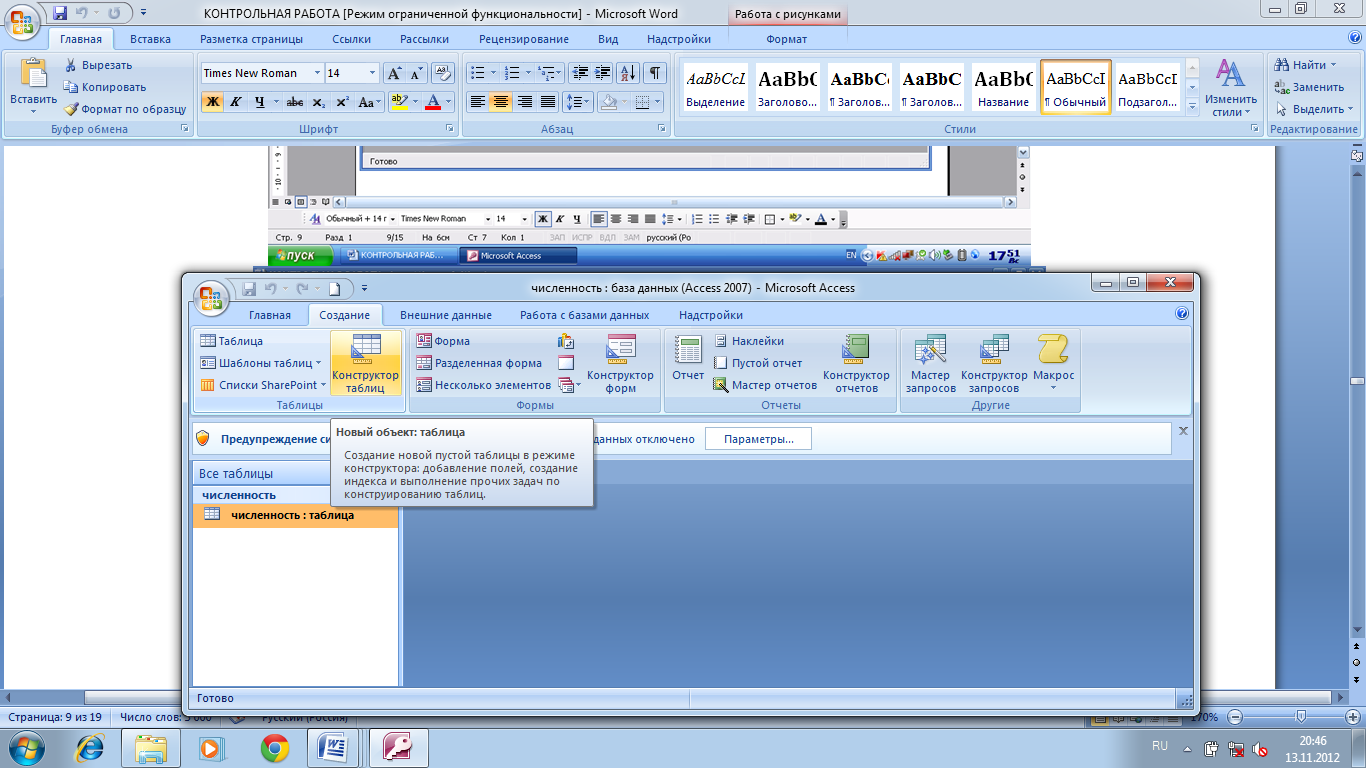1366x768 pixels.
Task: Apply the red font color
Action: tap(432, 102)
